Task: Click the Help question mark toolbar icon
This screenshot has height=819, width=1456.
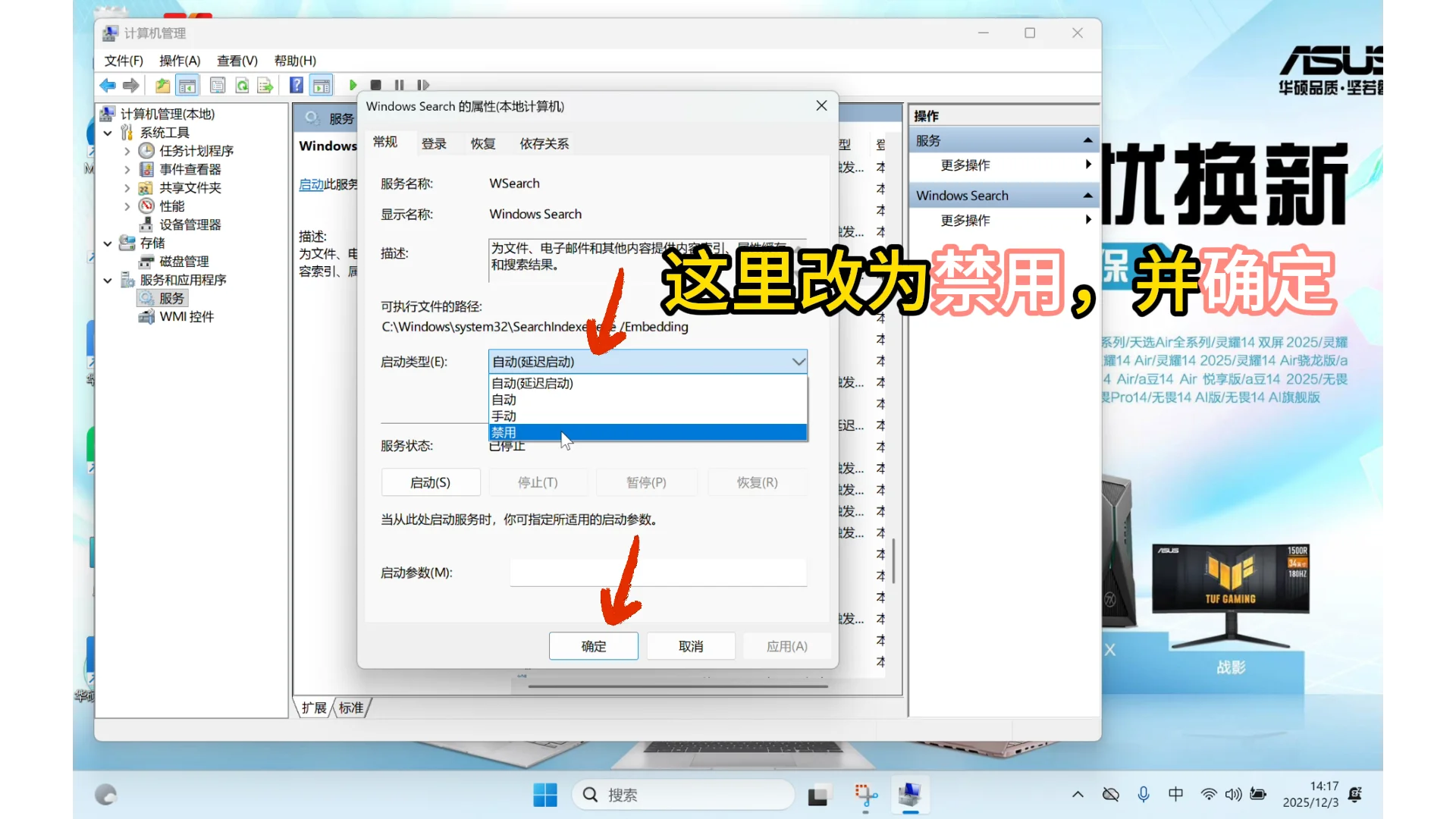Action: click(x=297, y=85)
